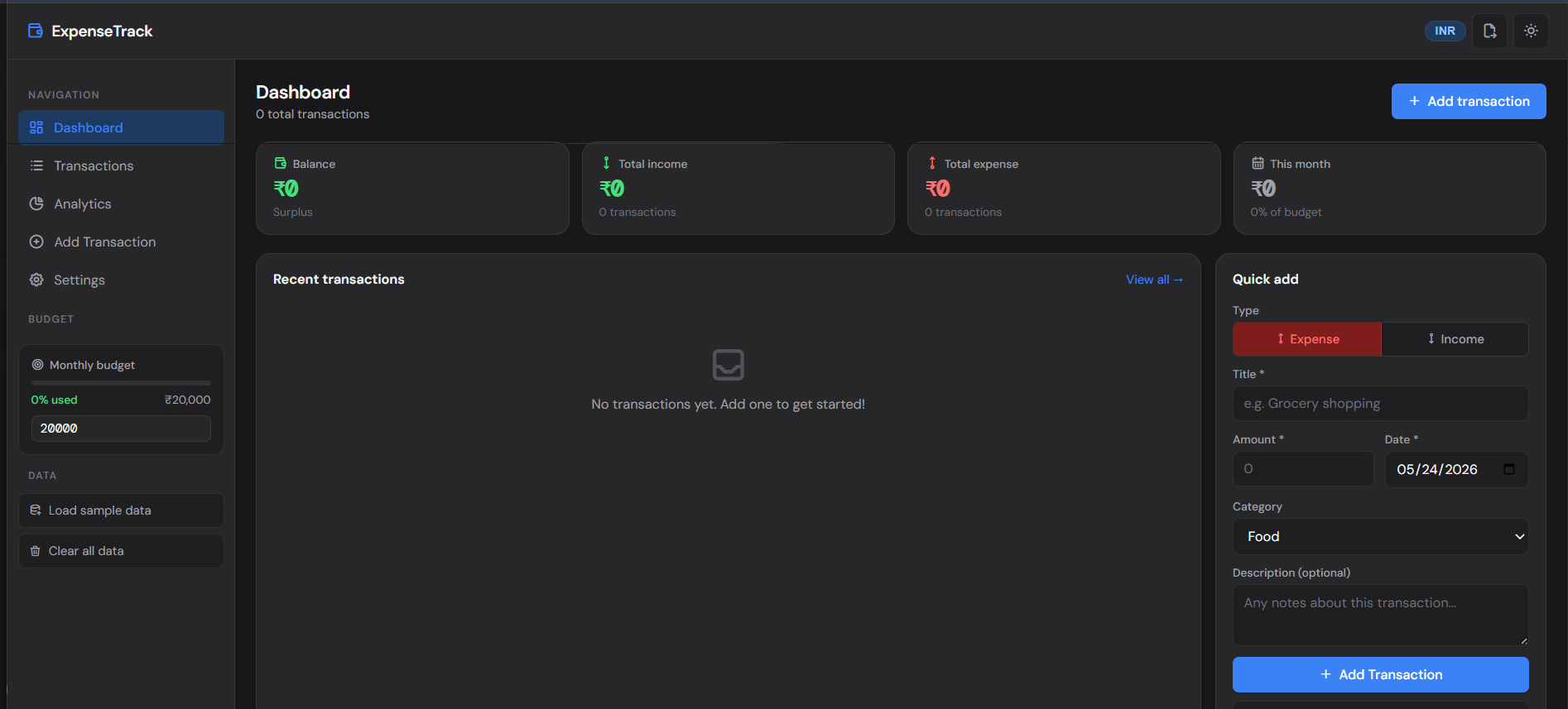Select Add Transaction in sidebar navigation

click(121, 242)
